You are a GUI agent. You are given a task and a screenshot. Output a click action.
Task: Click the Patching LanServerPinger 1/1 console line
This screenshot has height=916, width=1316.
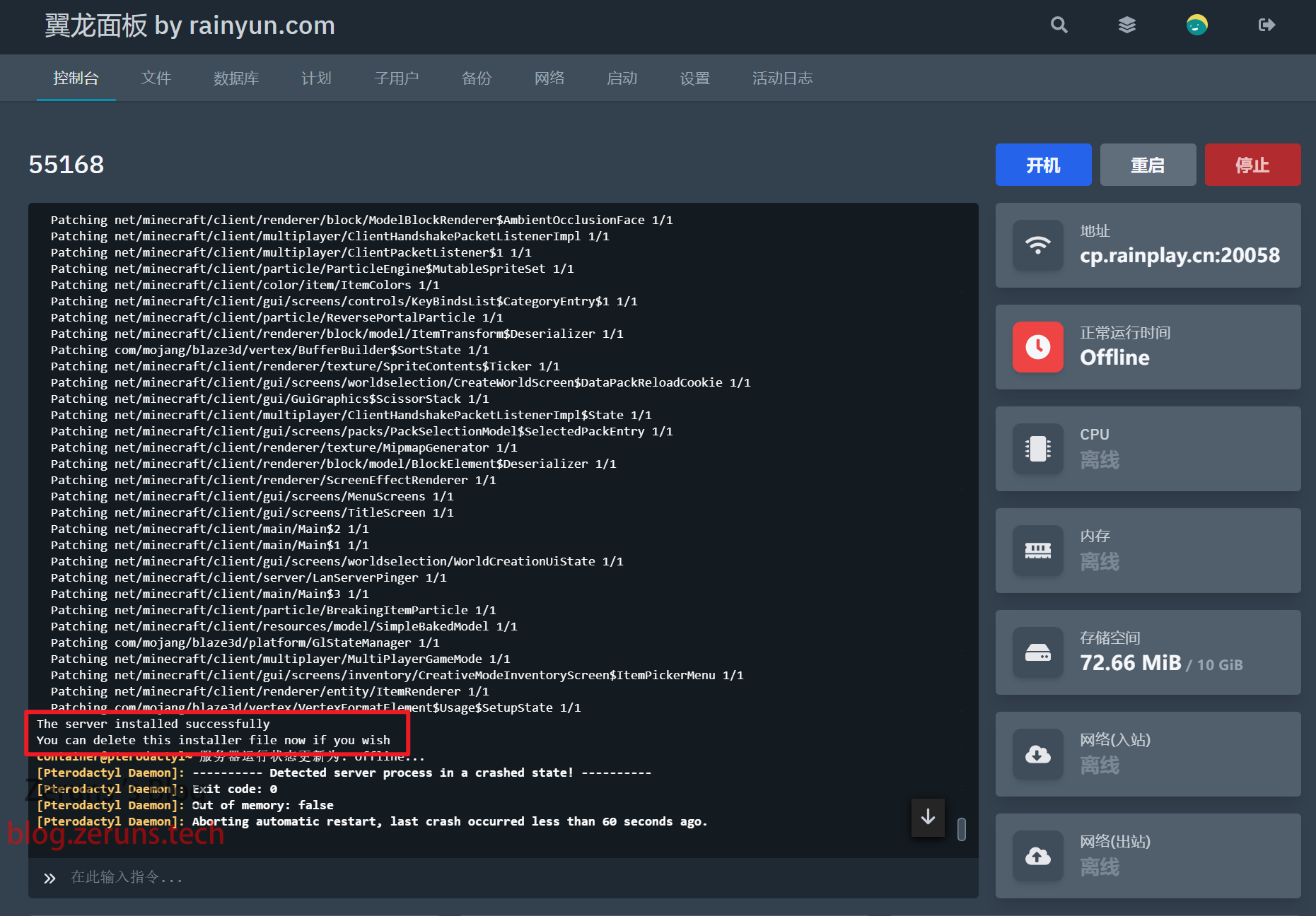[249, 577]
